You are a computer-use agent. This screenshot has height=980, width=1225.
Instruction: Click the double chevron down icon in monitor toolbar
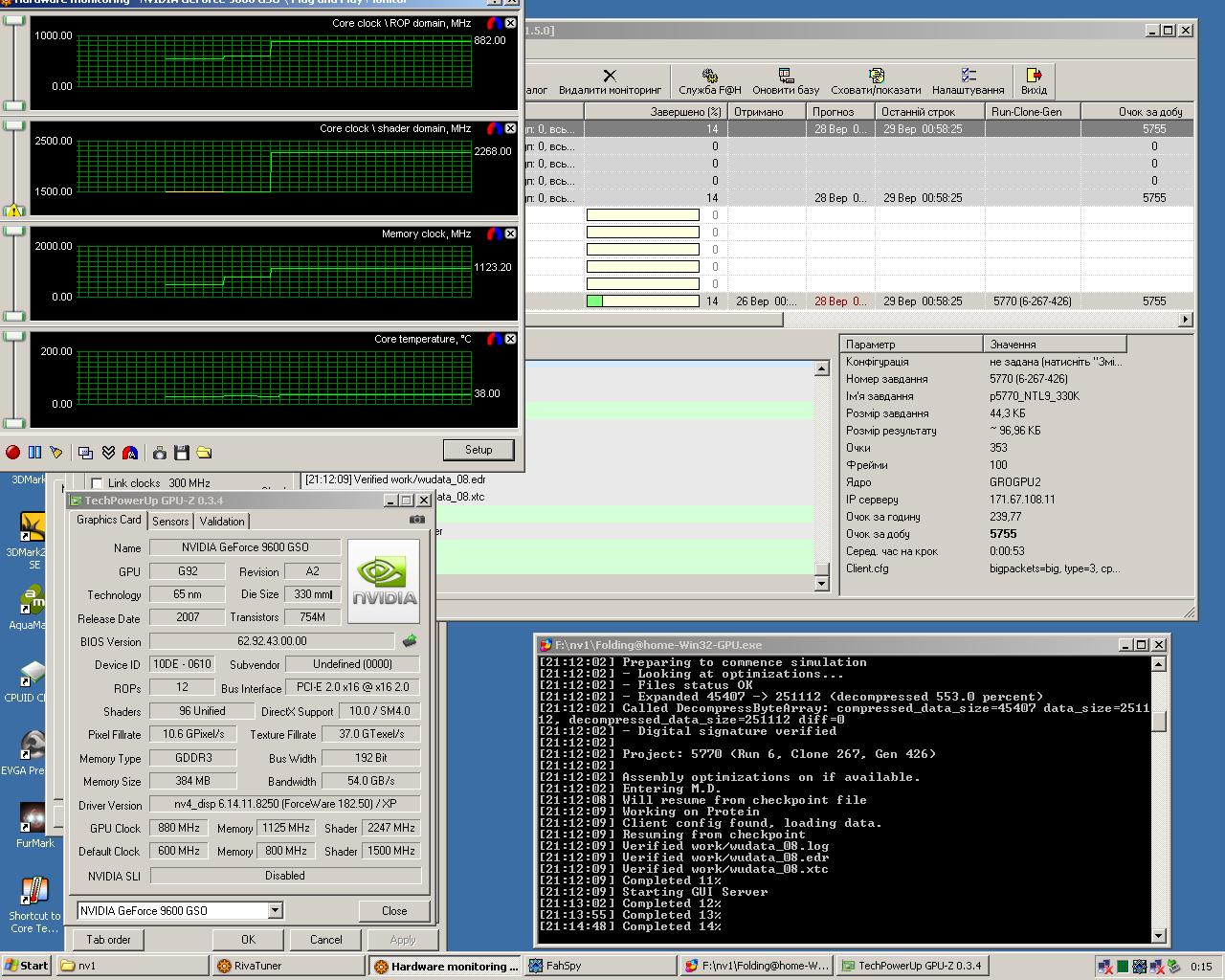tap(108, 452)
